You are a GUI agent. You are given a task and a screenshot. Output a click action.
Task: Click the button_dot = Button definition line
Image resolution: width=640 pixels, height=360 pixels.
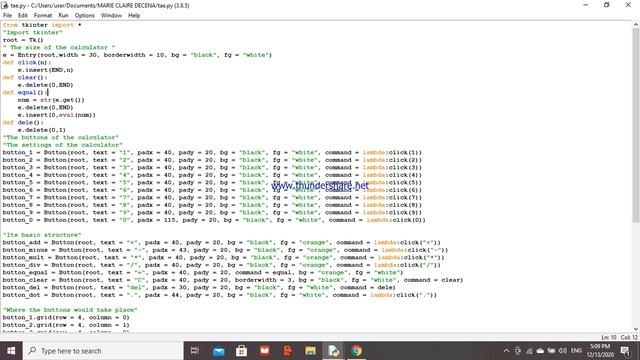[x=220, y=295]
